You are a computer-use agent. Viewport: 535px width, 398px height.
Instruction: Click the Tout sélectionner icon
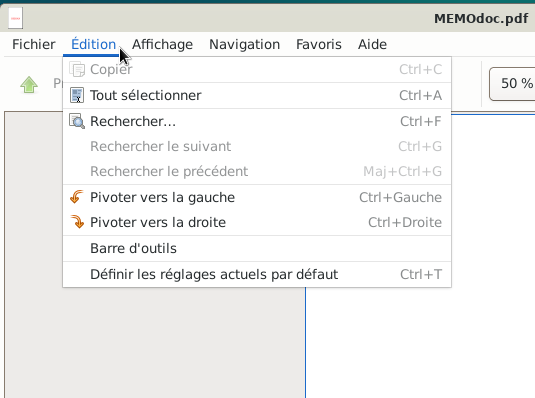(x=77, y=95)
